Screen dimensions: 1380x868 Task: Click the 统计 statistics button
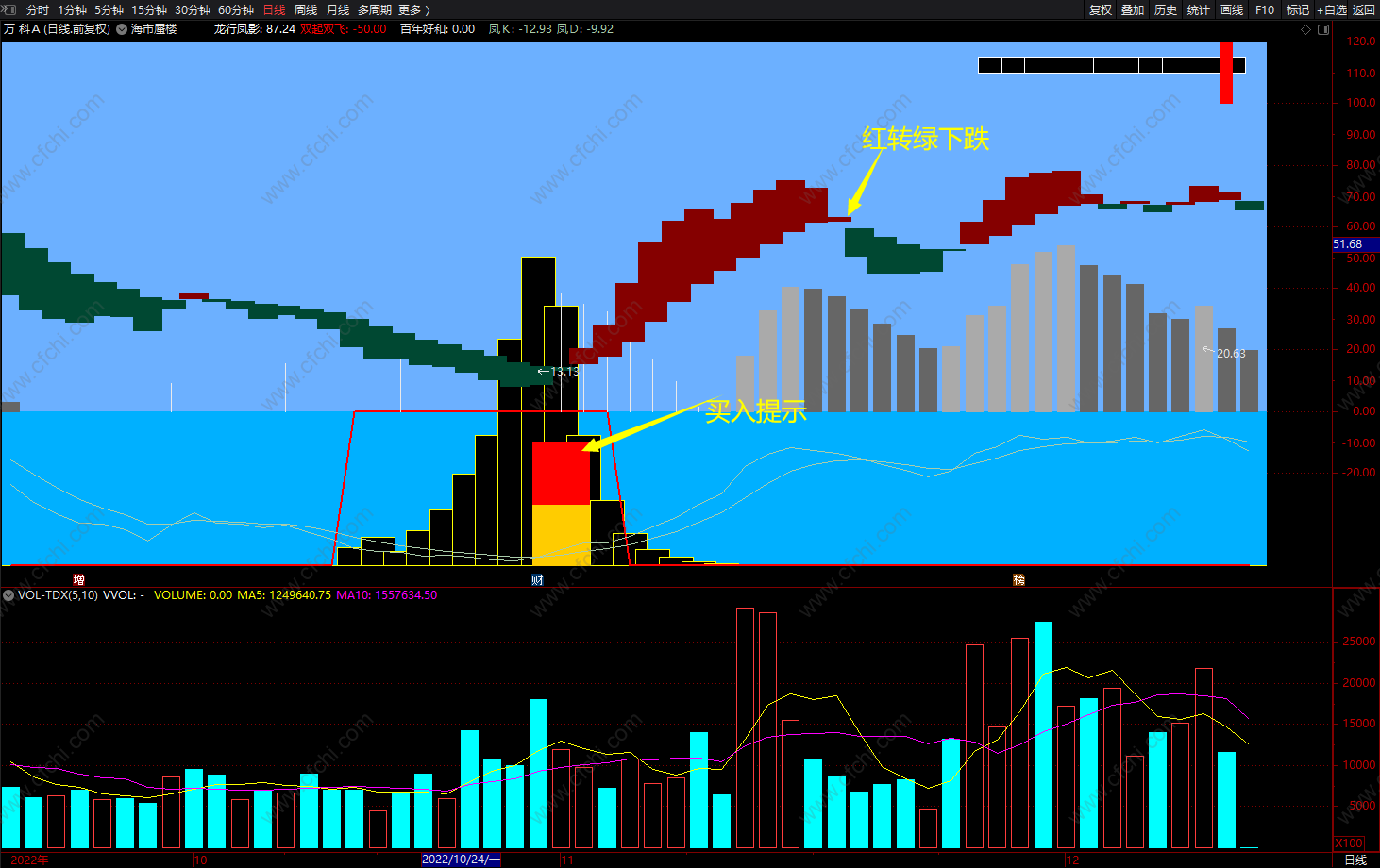coord(1199,9)
